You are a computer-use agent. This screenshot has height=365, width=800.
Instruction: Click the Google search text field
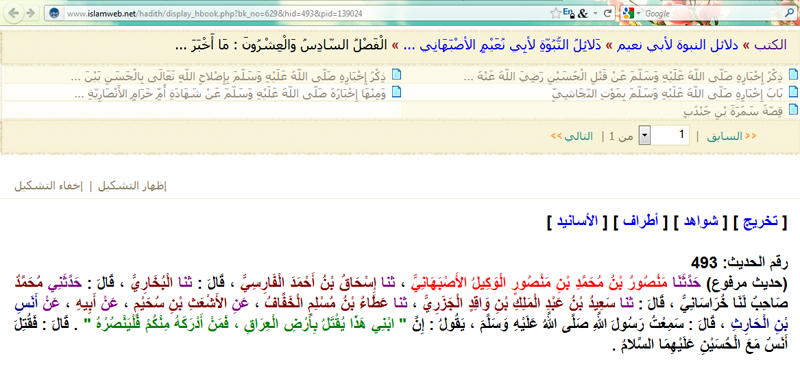click(x=713, y=14)
